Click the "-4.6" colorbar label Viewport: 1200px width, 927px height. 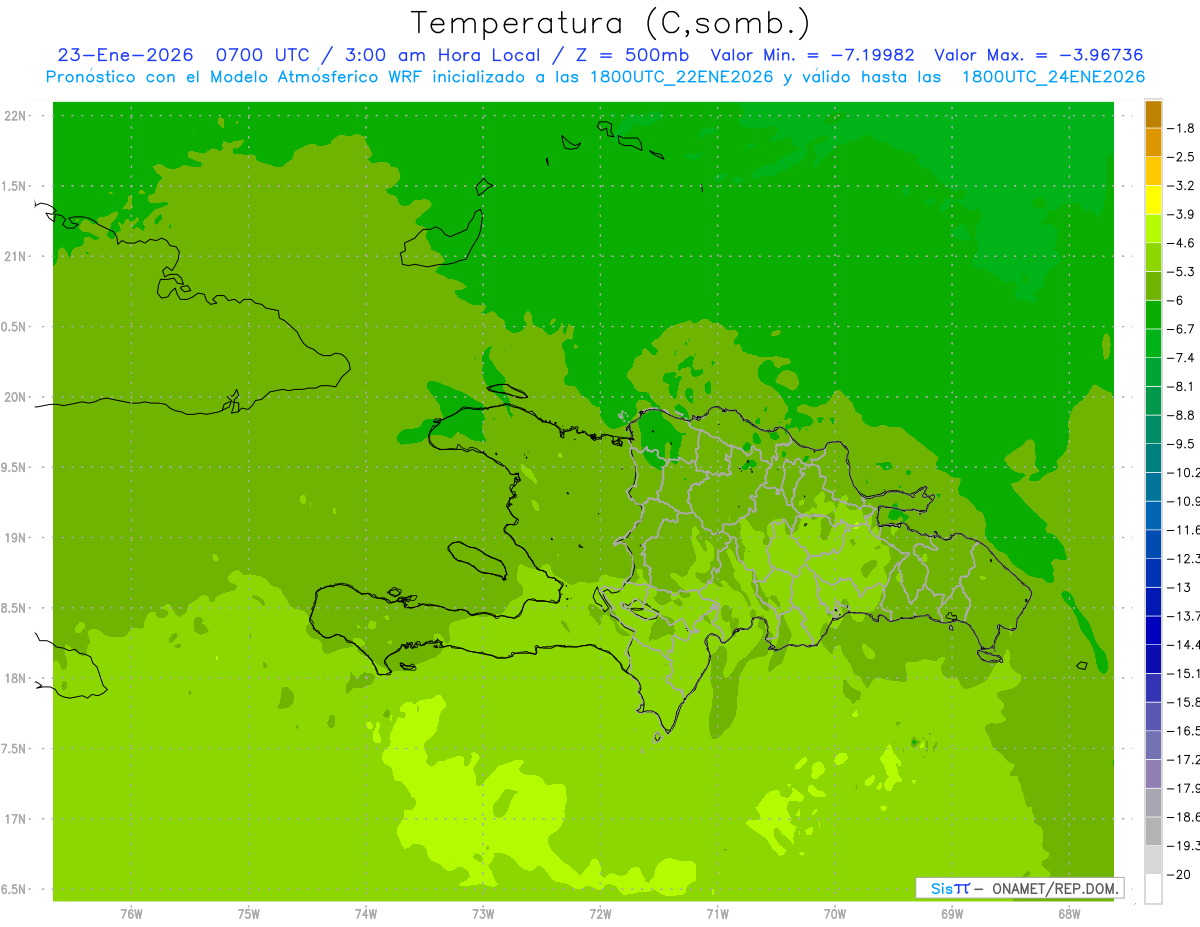pos(1182,243)
